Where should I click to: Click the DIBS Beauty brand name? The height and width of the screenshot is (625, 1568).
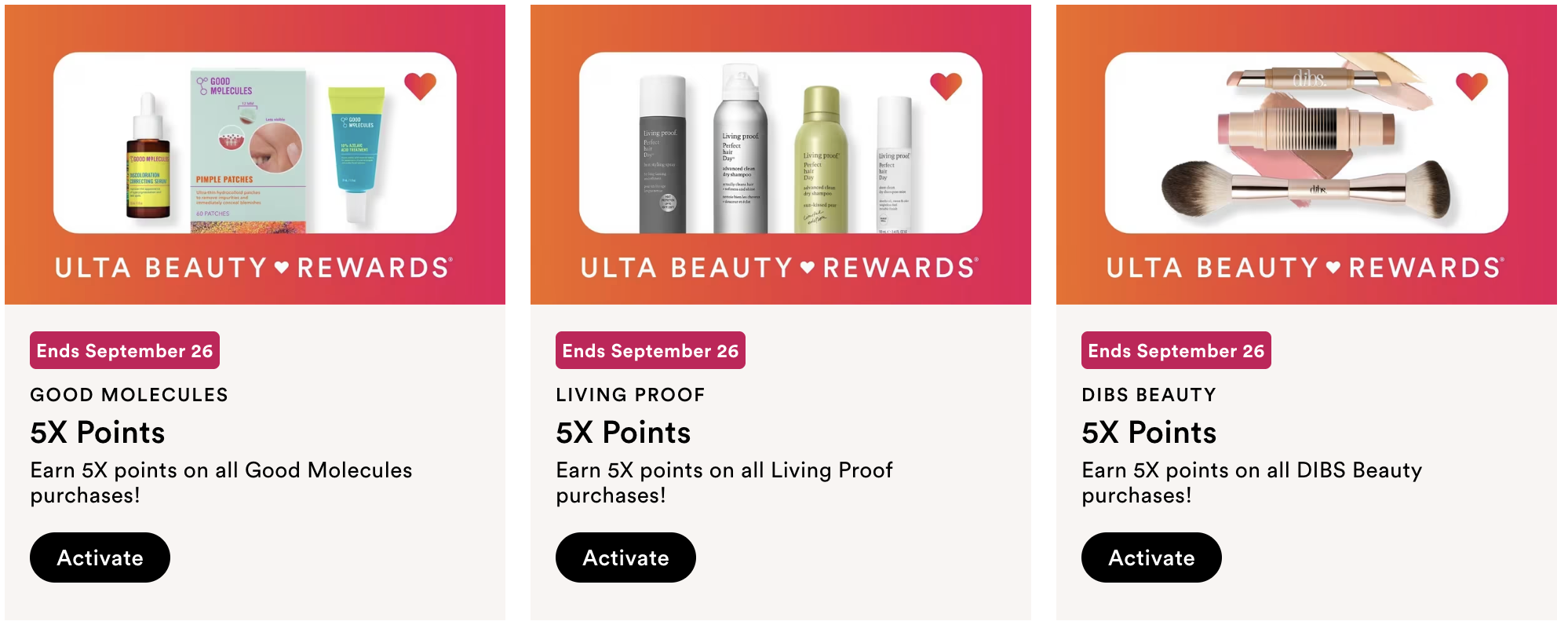(x=1149, y=395)
